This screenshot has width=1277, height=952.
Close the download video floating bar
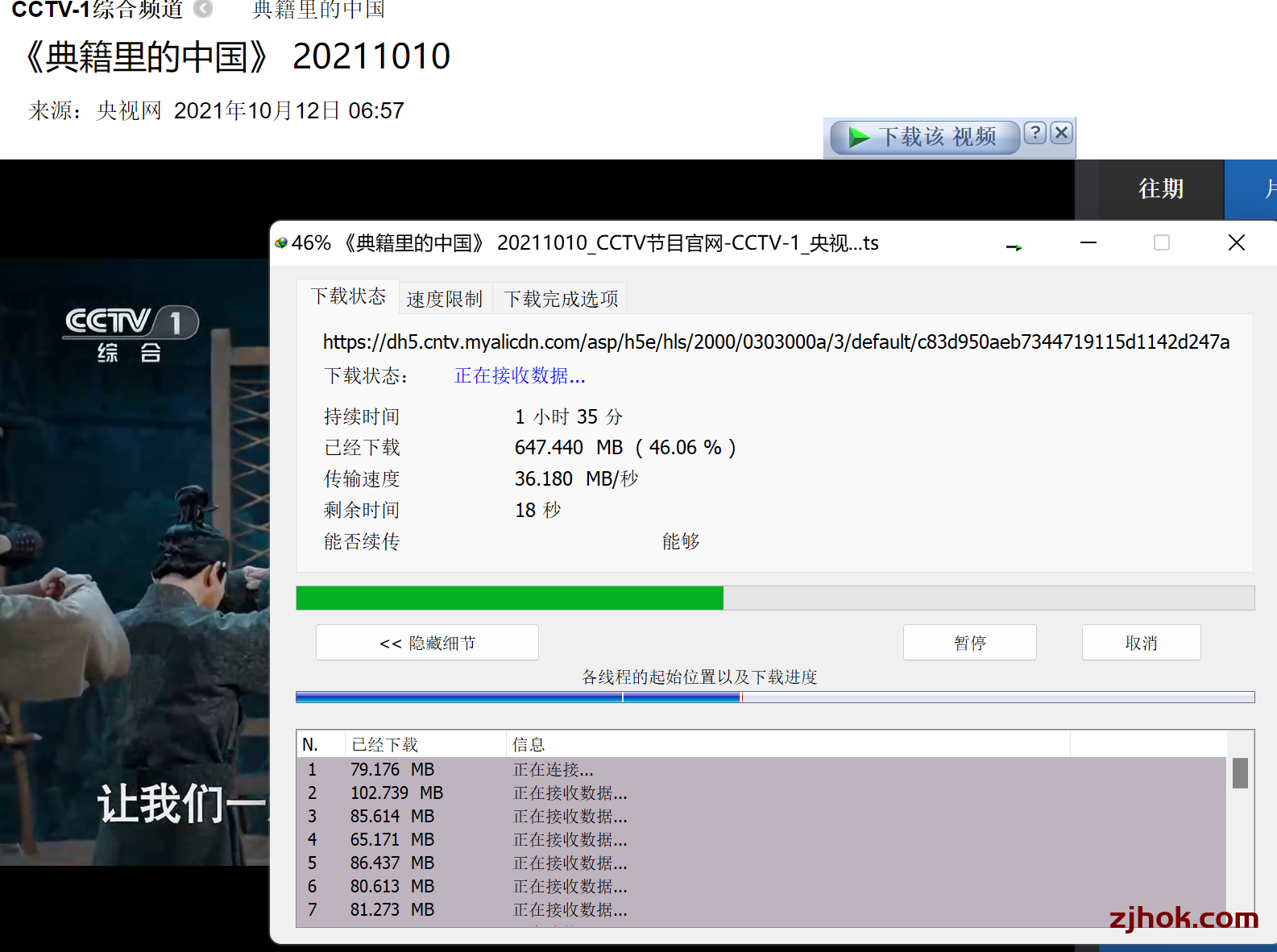[x=1062, y=133]
